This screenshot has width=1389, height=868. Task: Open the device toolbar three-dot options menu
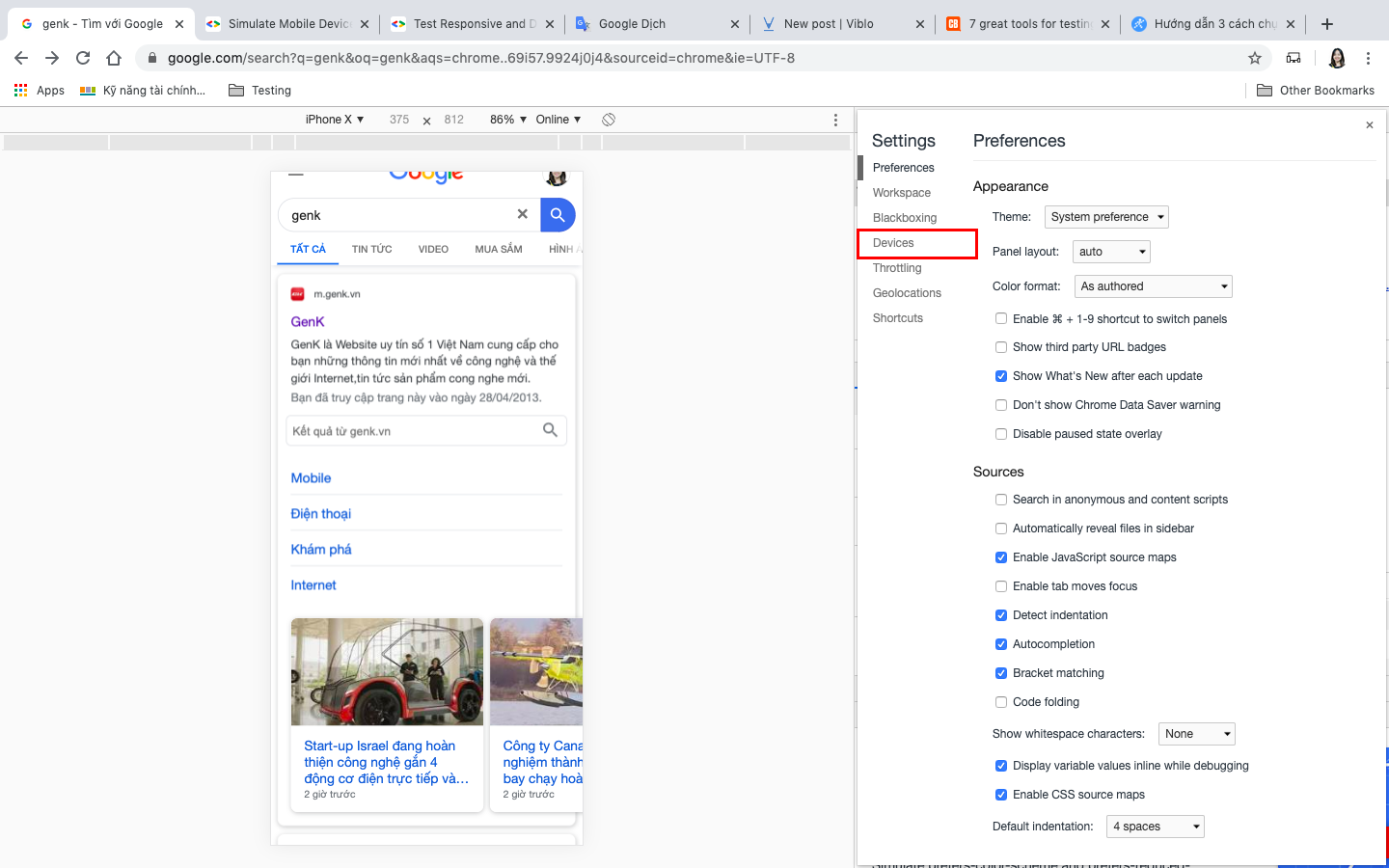(835, 120)
